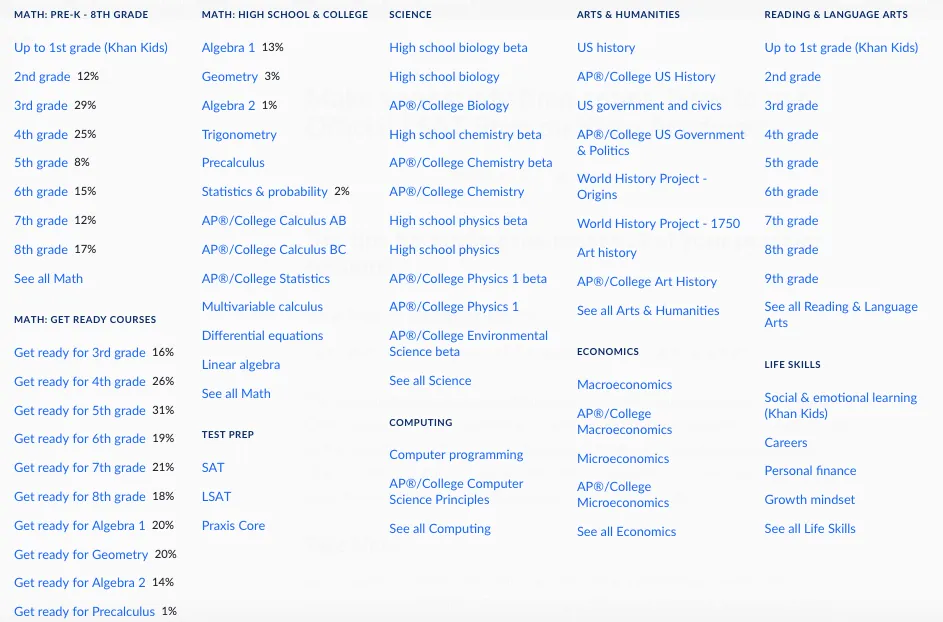Screen dimensions: 943x622
Task: Select 4th grade math
Action: (41, 134)
